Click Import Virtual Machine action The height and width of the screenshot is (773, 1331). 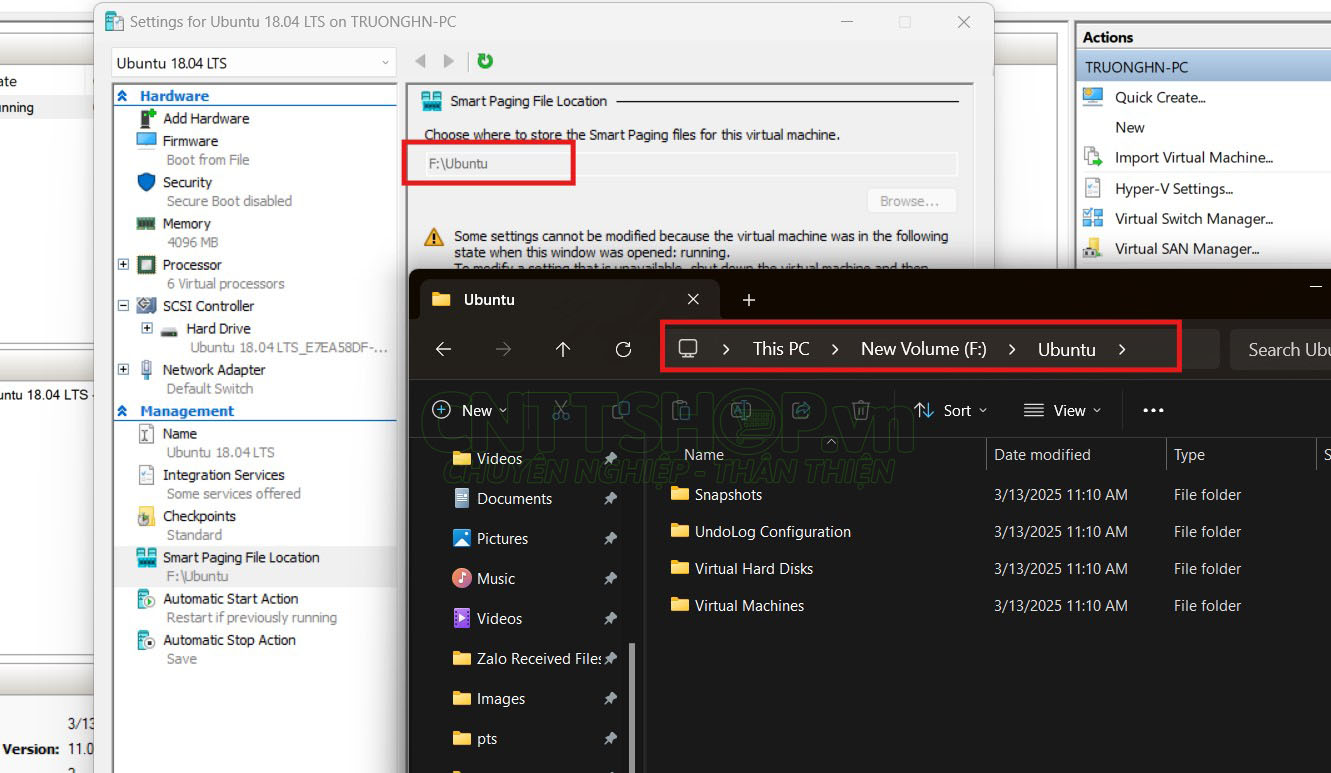1194,157
